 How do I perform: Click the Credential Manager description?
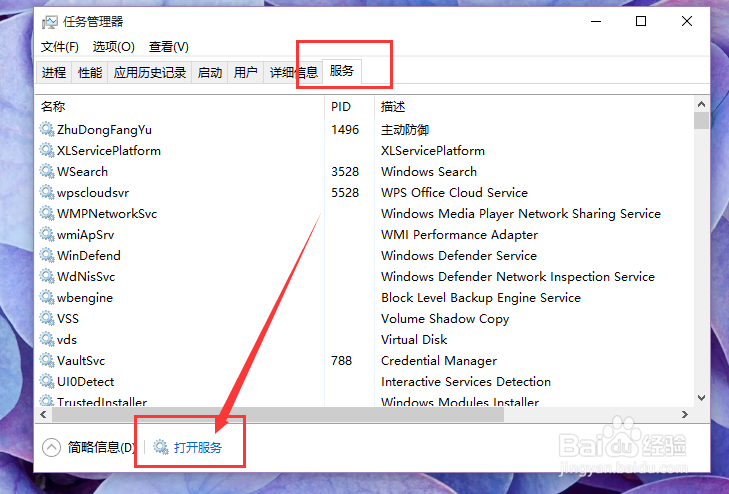click(439, 361)
